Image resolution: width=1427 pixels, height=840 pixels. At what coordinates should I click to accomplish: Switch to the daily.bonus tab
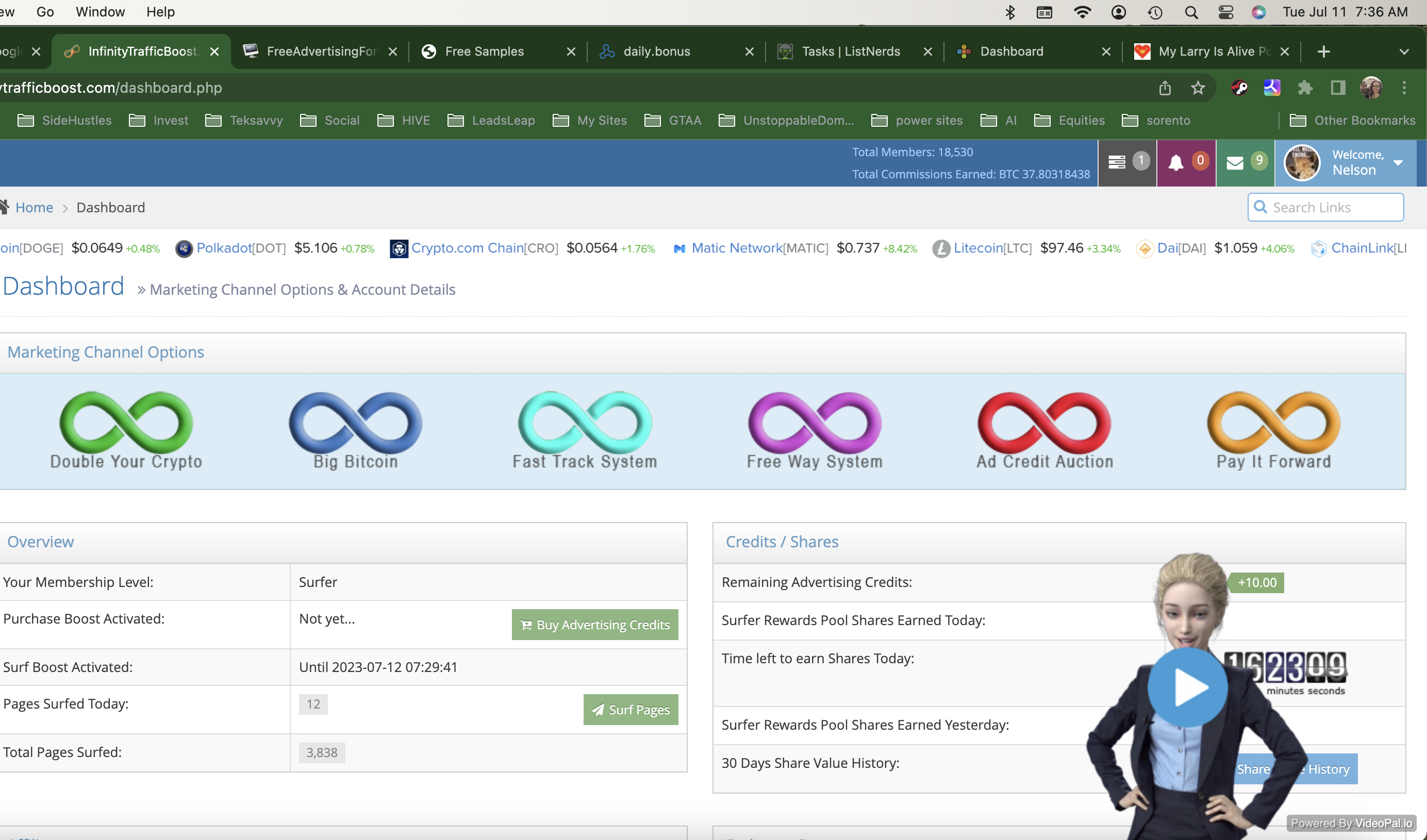point(677,52)
